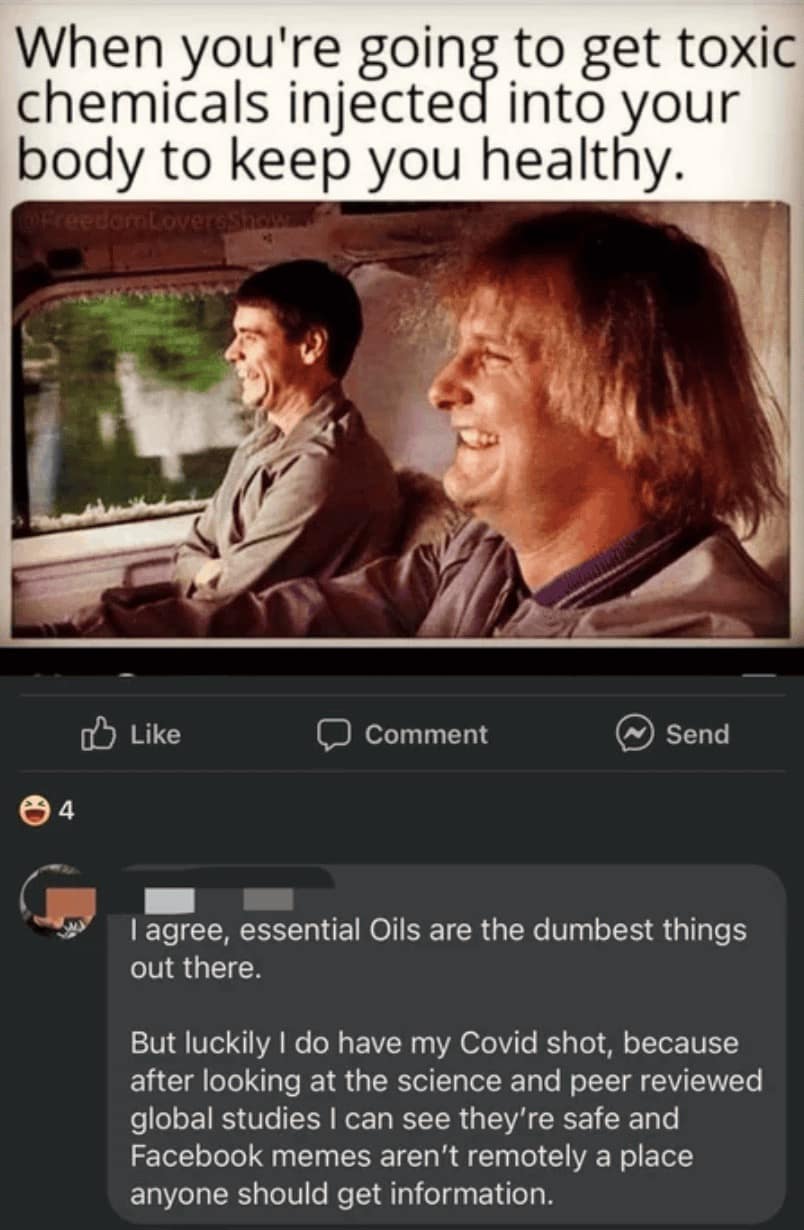The image size is (804, 1230).
Task: Click the Messenger Send icon
Action: (x=634, y=734)
